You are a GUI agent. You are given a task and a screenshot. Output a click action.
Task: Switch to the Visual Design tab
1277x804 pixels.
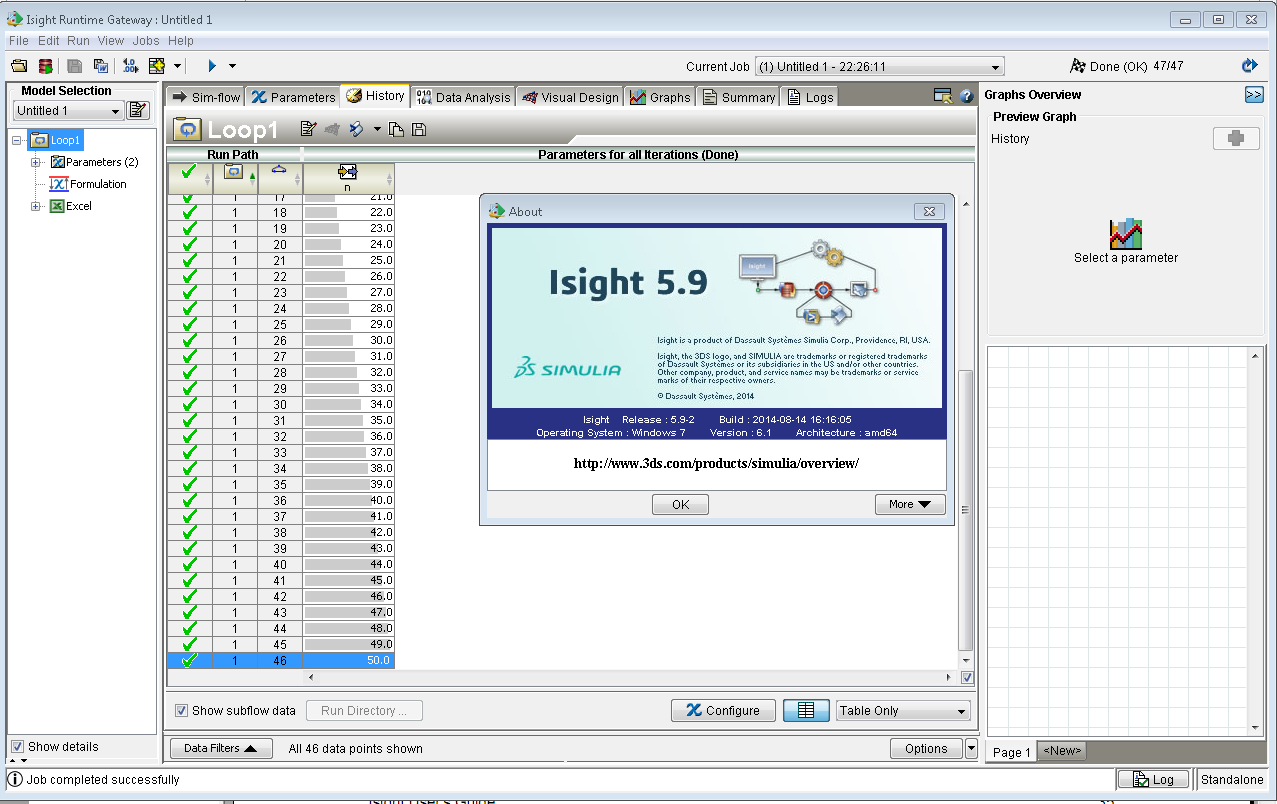[x=570, y=97]
